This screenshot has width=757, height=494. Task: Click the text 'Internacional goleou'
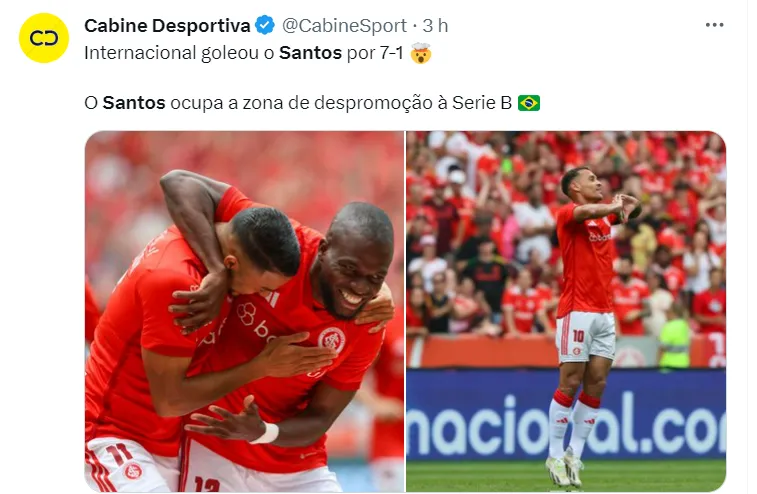coord(171,53)
